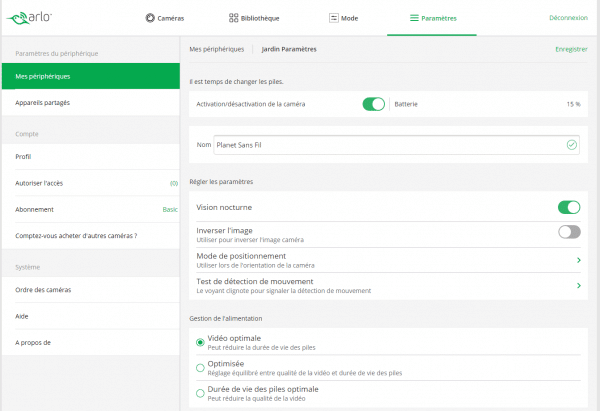The height and width of the screenshot is (411, 600).
Task: Disable the camera activation toggle
Action: pos(373,104)
